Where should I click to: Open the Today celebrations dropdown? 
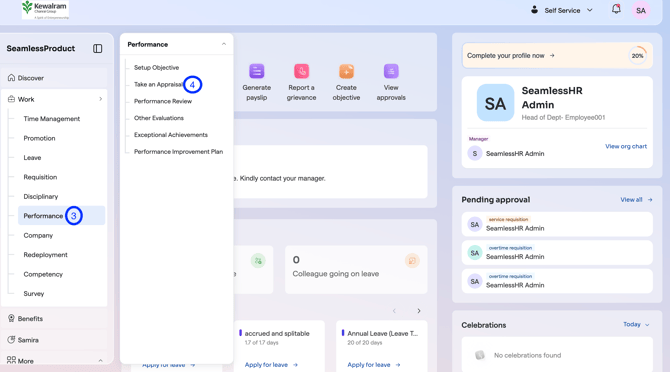point(636,325)
